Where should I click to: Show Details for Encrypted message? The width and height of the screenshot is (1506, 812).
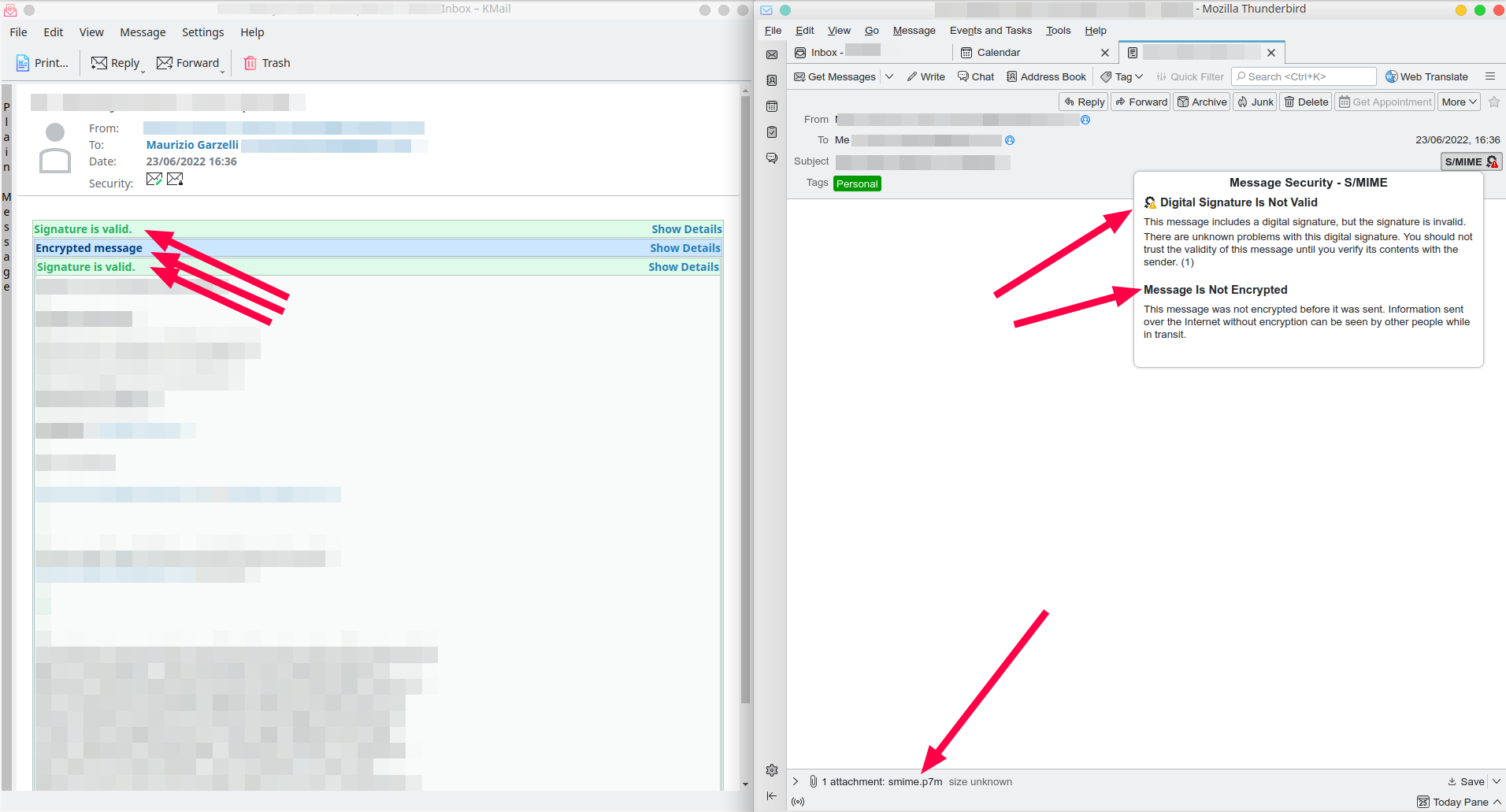click(x=684, y=248)
